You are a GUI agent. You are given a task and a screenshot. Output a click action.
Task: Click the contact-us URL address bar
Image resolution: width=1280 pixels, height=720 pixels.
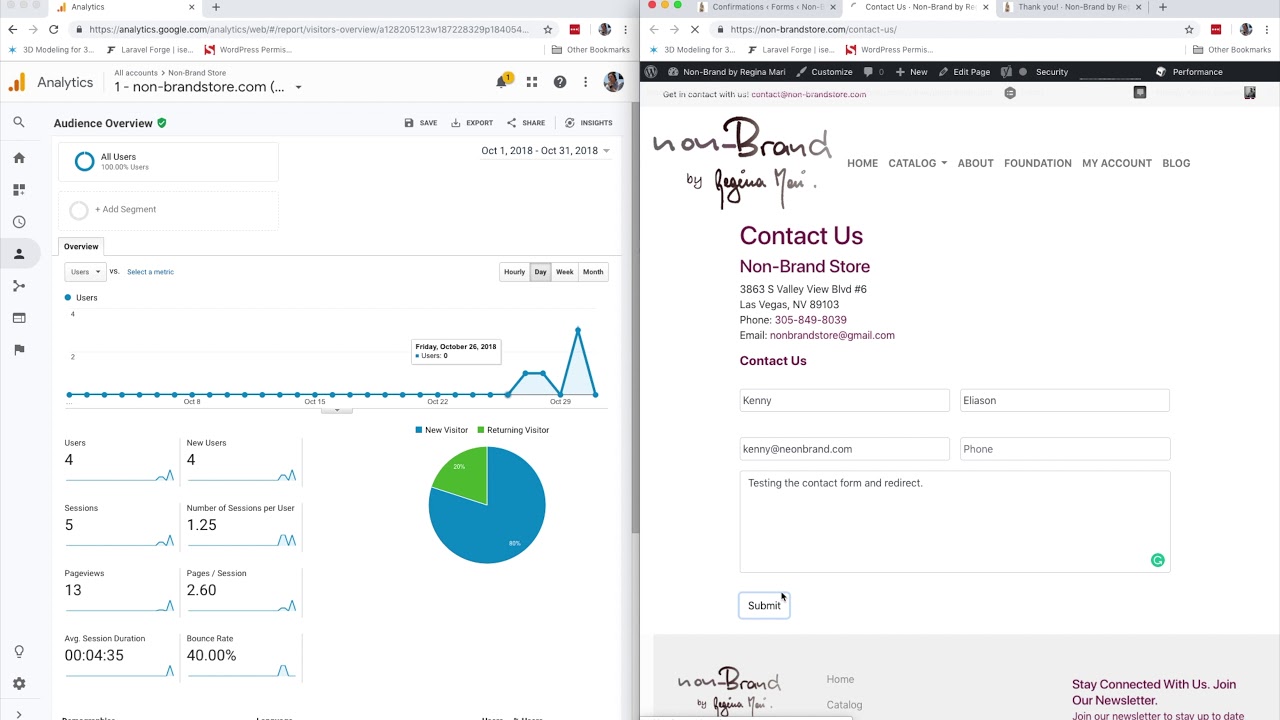tap(950, 30)
